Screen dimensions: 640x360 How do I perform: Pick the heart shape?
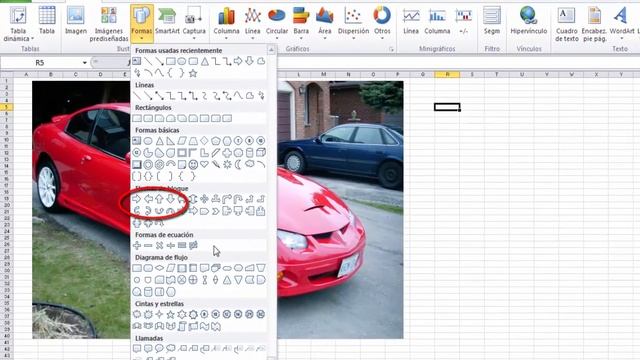204,164
